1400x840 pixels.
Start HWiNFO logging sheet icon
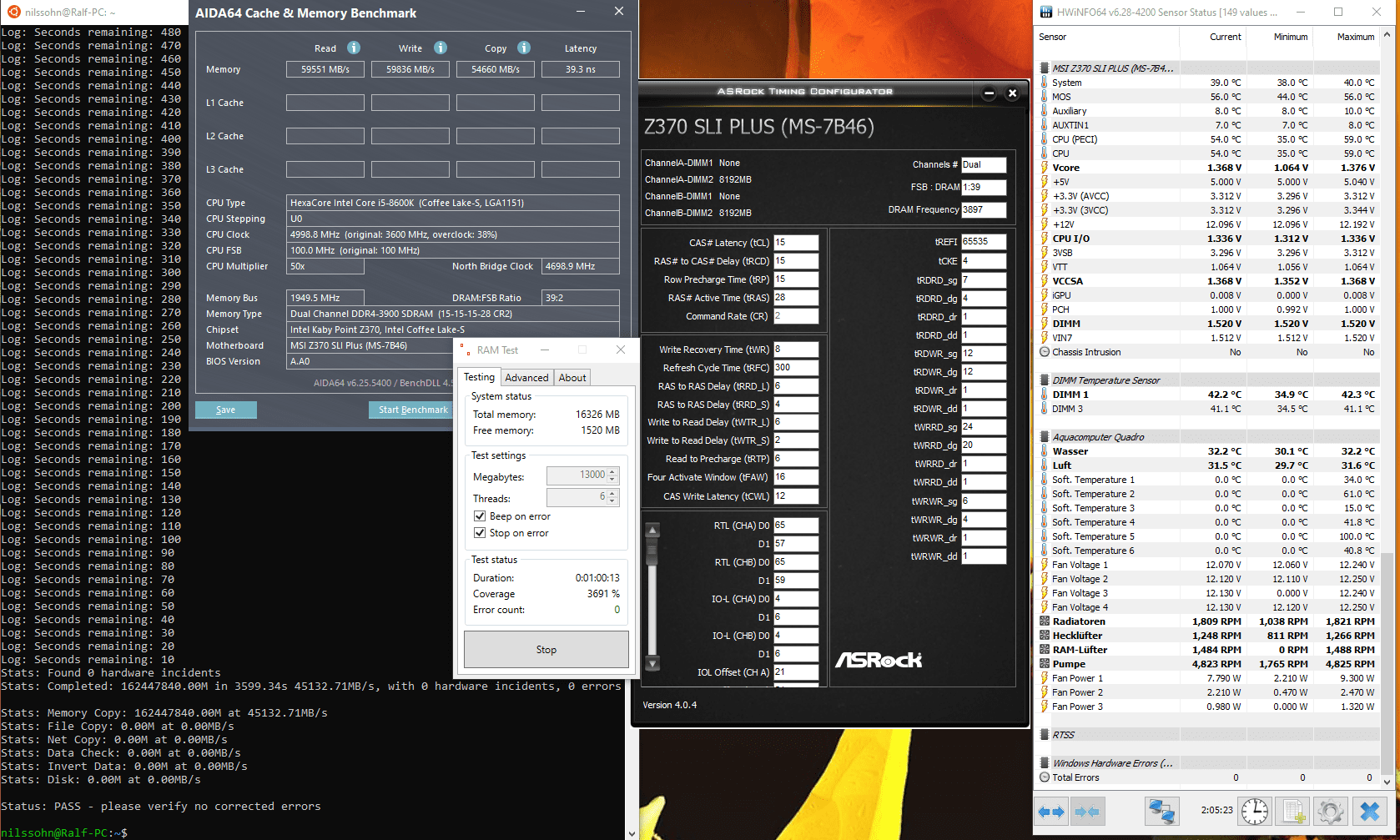pyautogui.click(x=1293, y=812)
